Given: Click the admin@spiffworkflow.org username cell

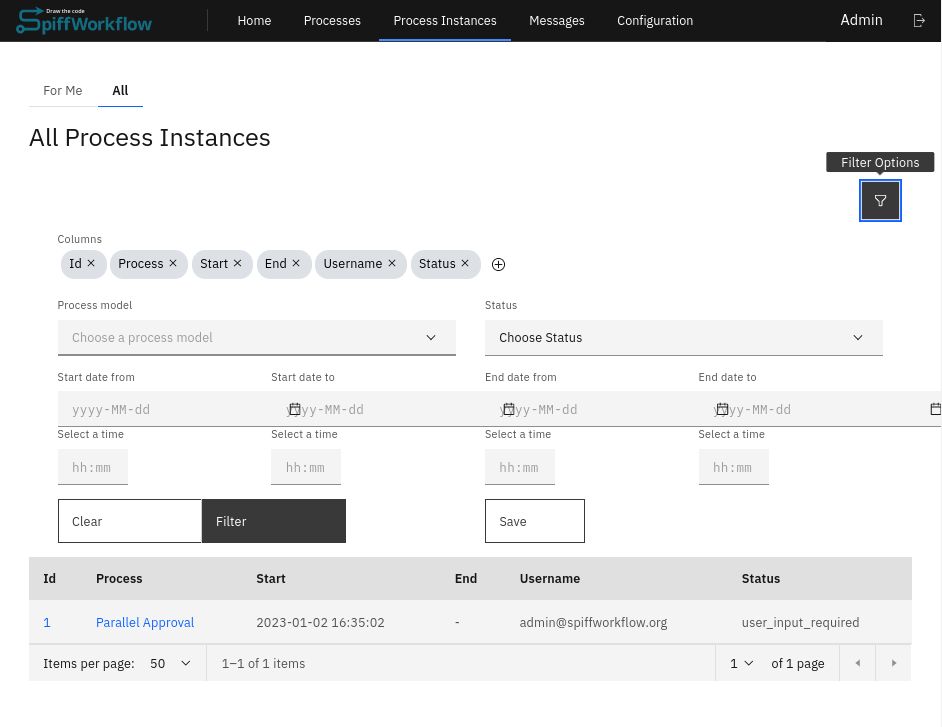Looking at the screenshot, I should point(593,622).
